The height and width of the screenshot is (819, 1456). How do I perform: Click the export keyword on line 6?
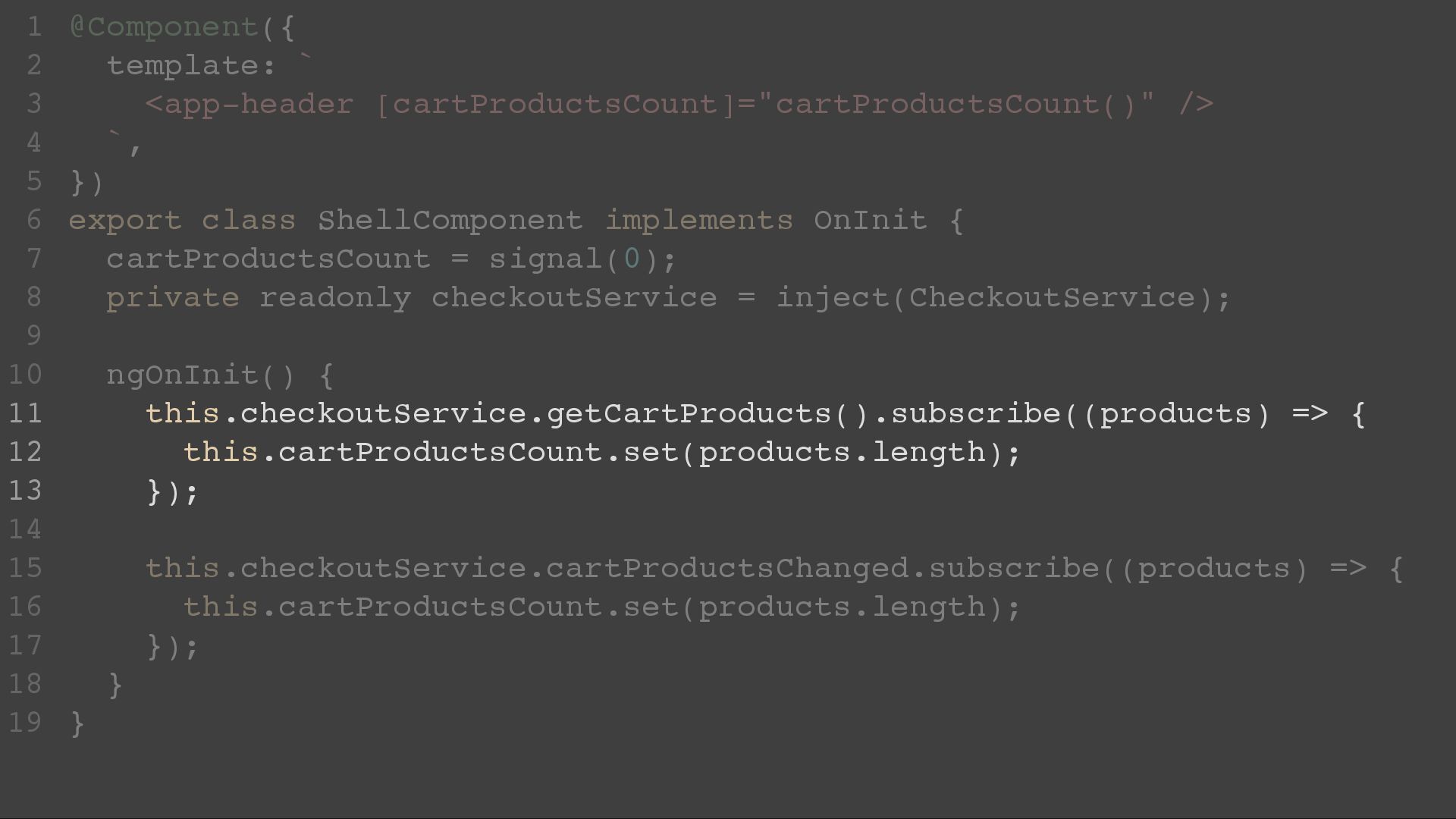(x=125, y=221)
